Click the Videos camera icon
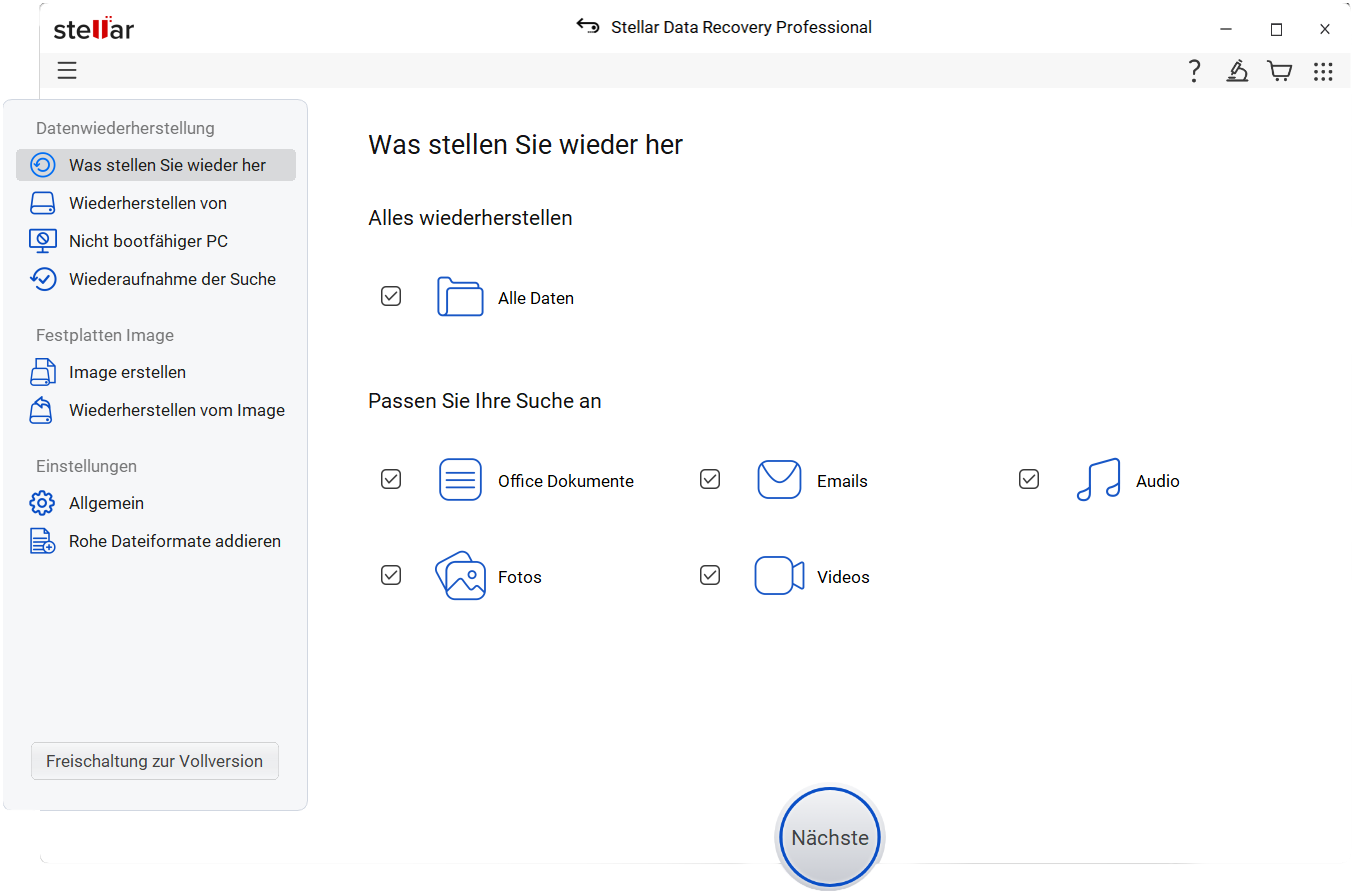Image resolution: width=1352 pixels, height=891 pixels. pos(779,576)
